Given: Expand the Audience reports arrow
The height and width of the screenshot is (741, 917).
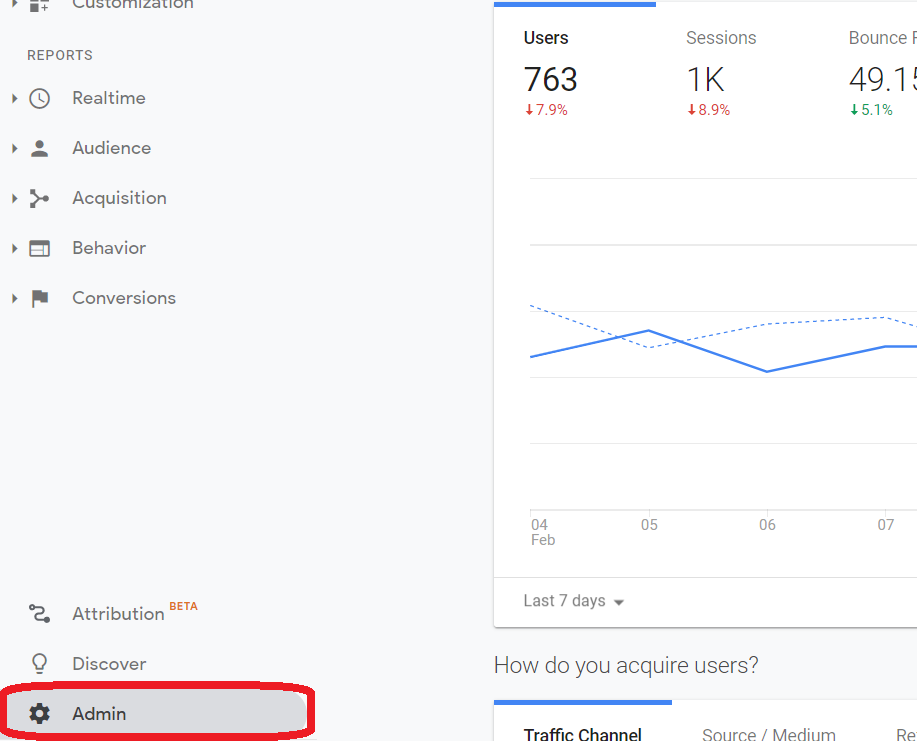Looking at the screenshot, I should 15,149.
